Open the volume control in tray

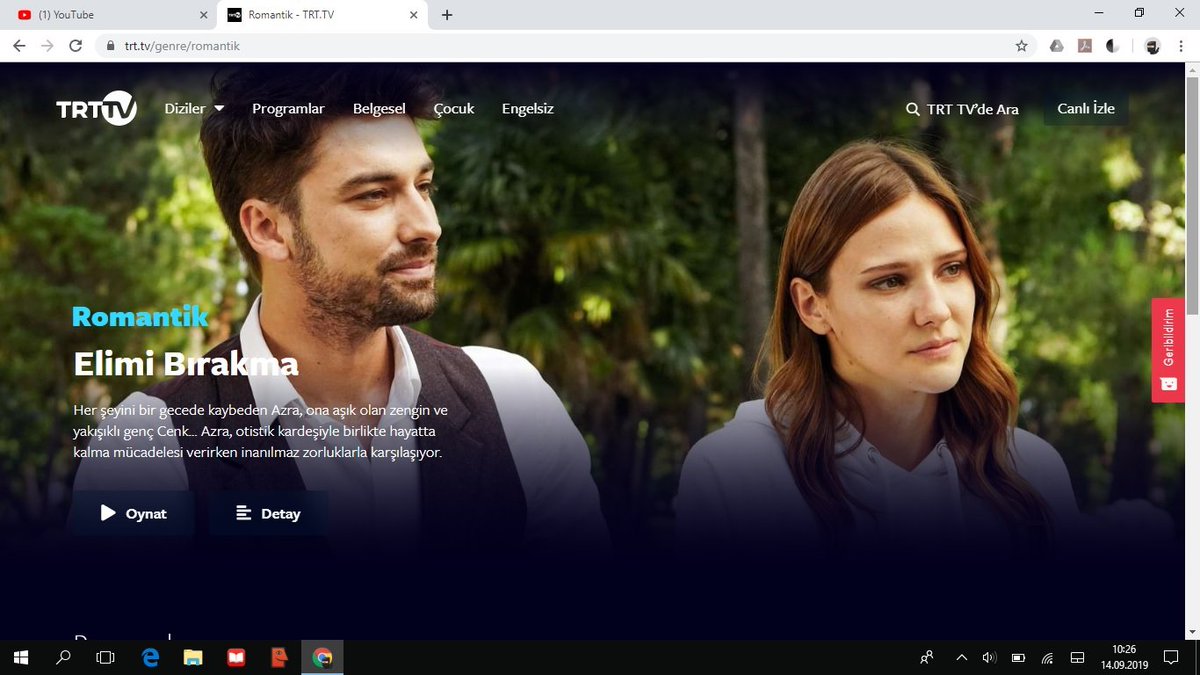pyautogui.click(x=990, y=657)
